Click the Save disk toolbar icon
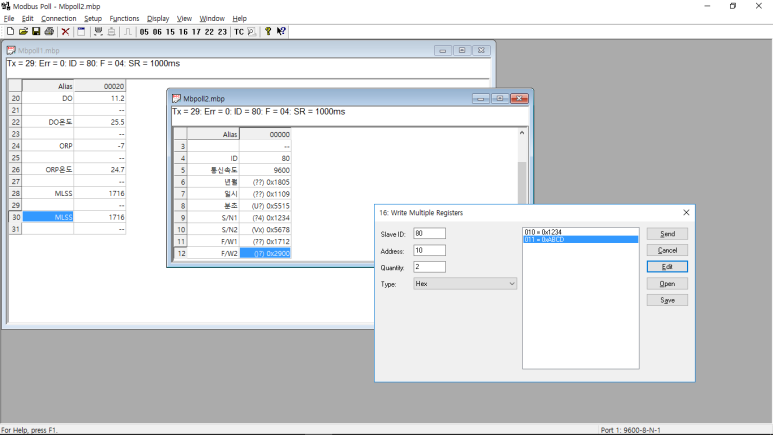This screenshot has height=435, width=773. click(35, 32)
